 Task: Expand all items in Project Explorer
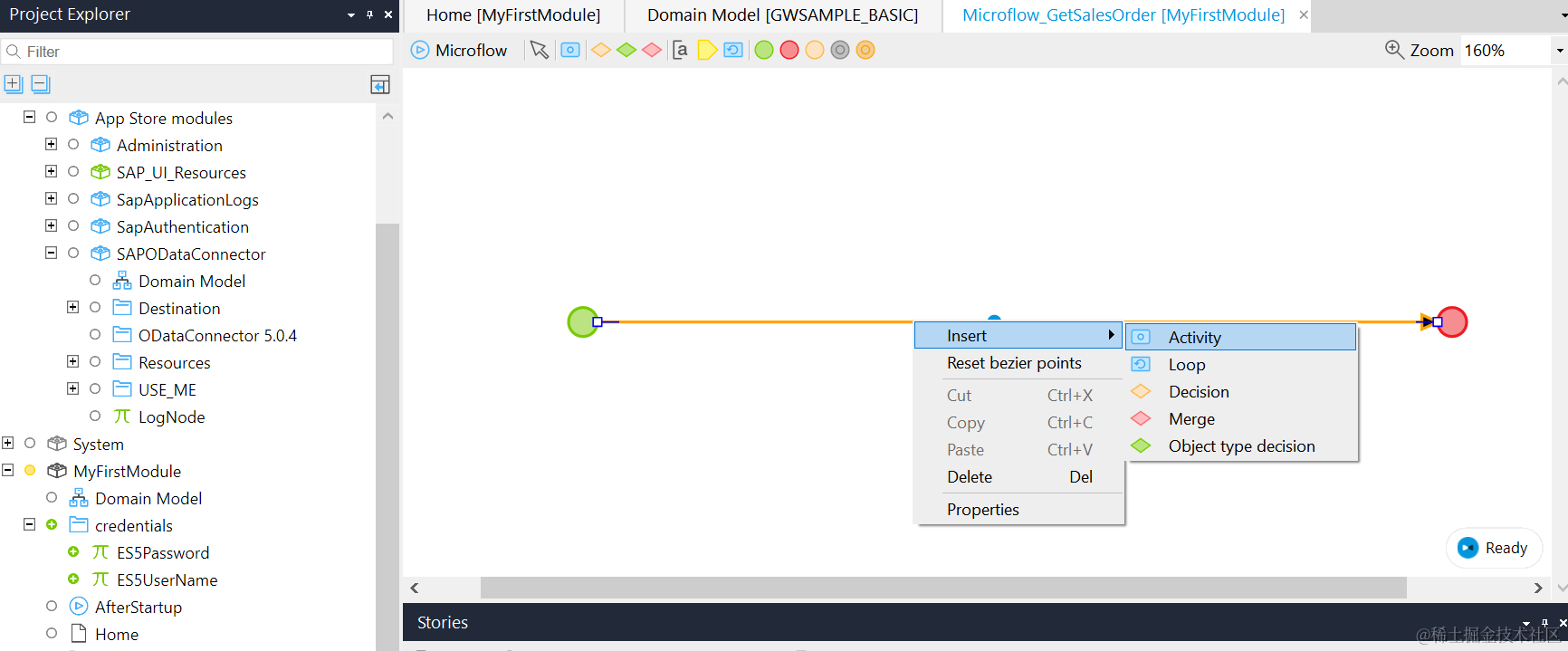pos(14,84)
